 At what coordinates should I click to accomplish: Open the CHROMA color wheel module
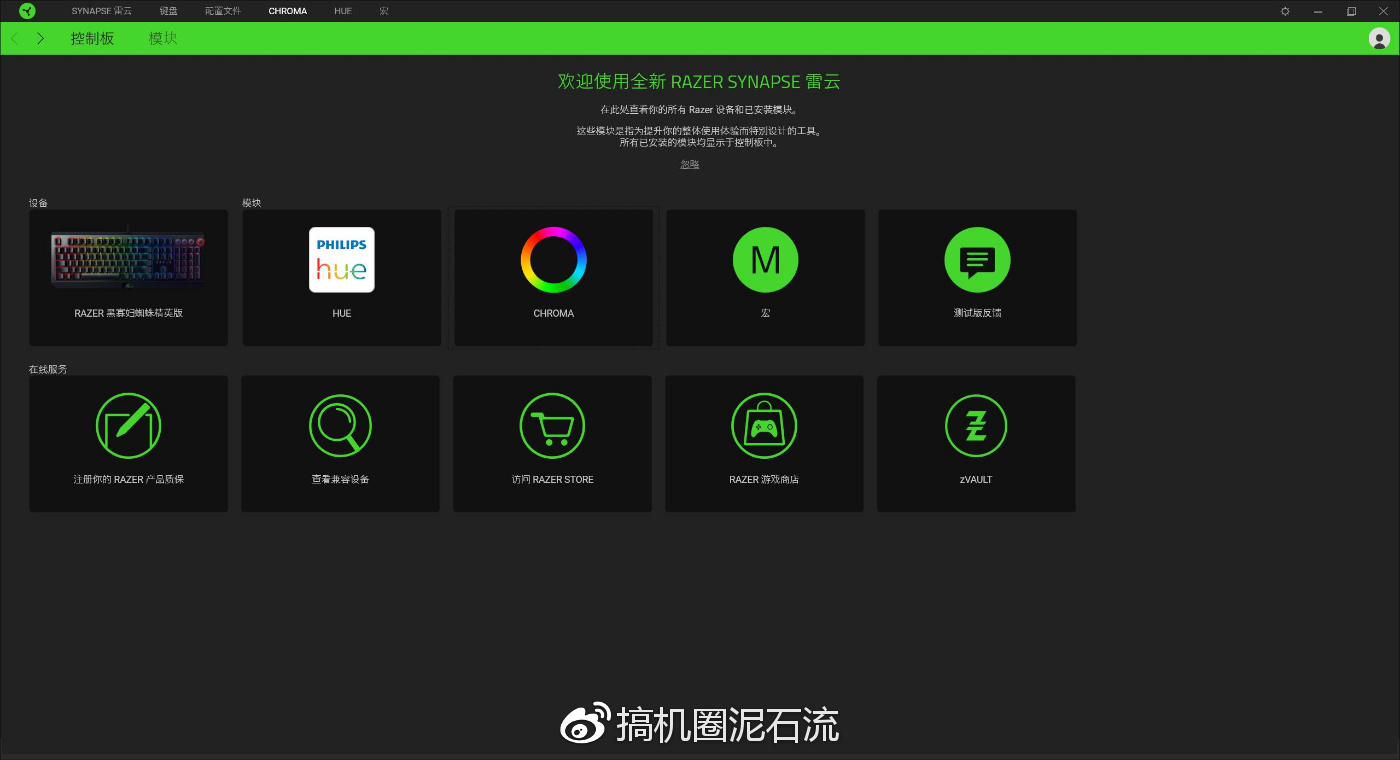tap(553, 260)
